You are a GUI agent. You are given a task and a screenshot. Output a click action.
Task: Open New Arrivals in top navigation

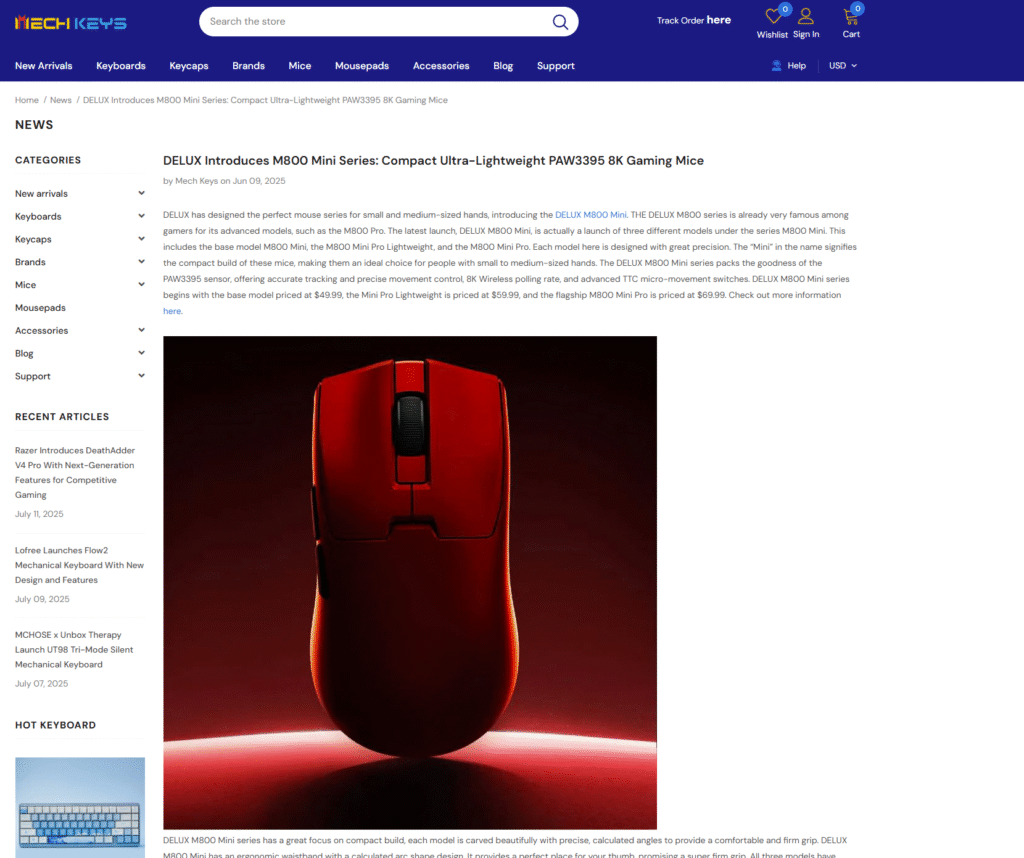[x=44, y=66]
